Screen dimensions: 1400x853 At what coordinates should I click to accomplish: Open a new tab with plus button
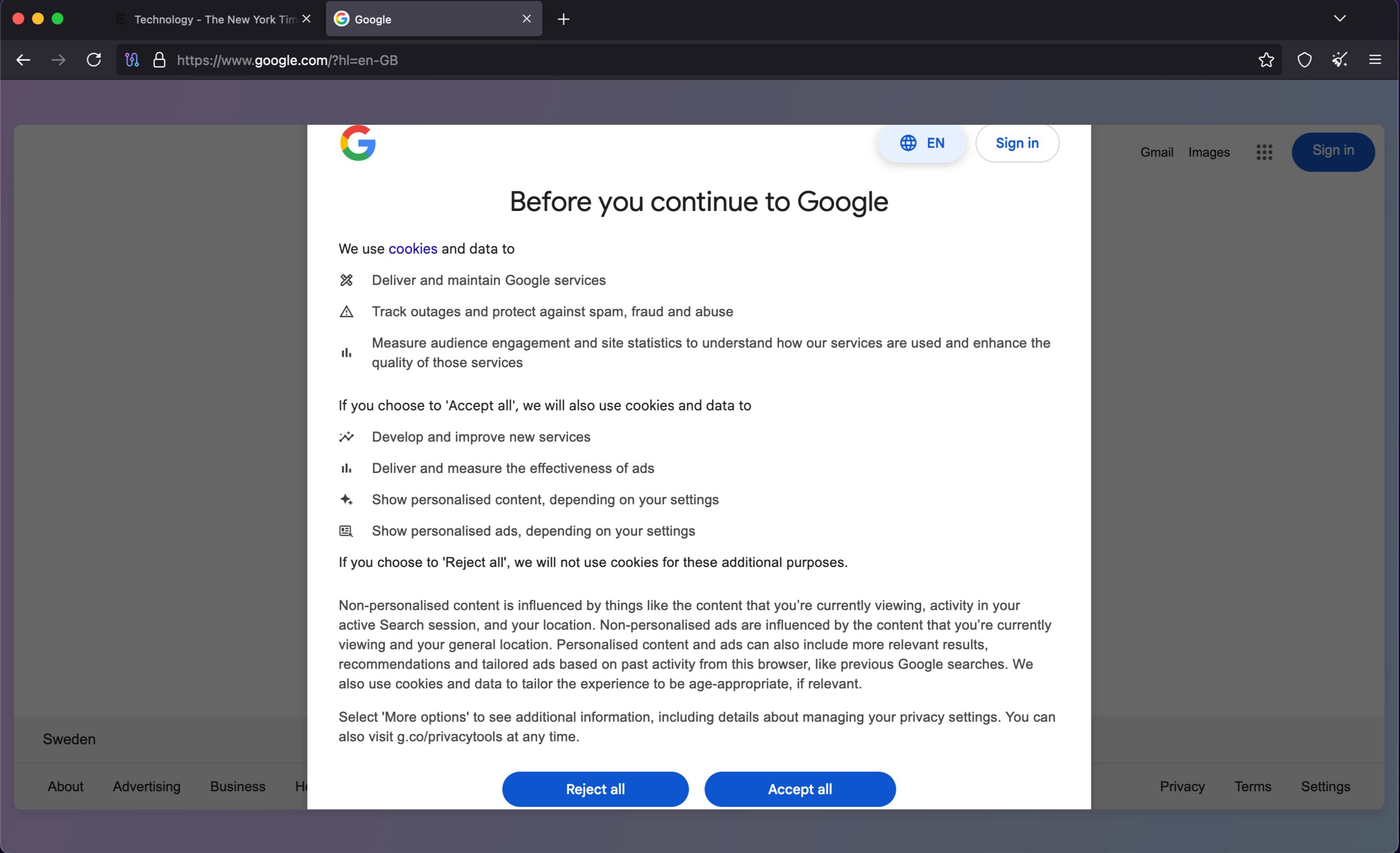tap(563, 19)
